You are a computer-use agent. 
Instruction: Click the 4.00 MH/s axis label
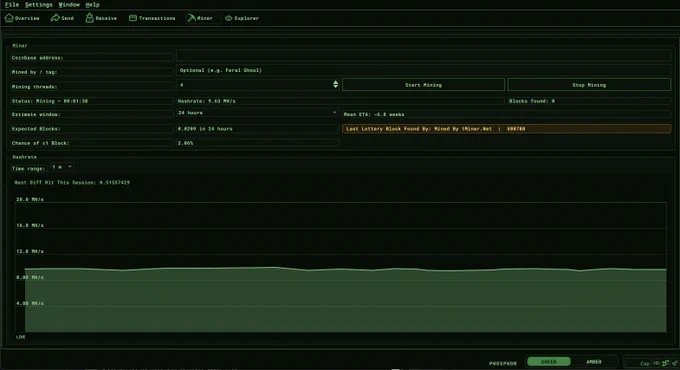pos(29,303)
